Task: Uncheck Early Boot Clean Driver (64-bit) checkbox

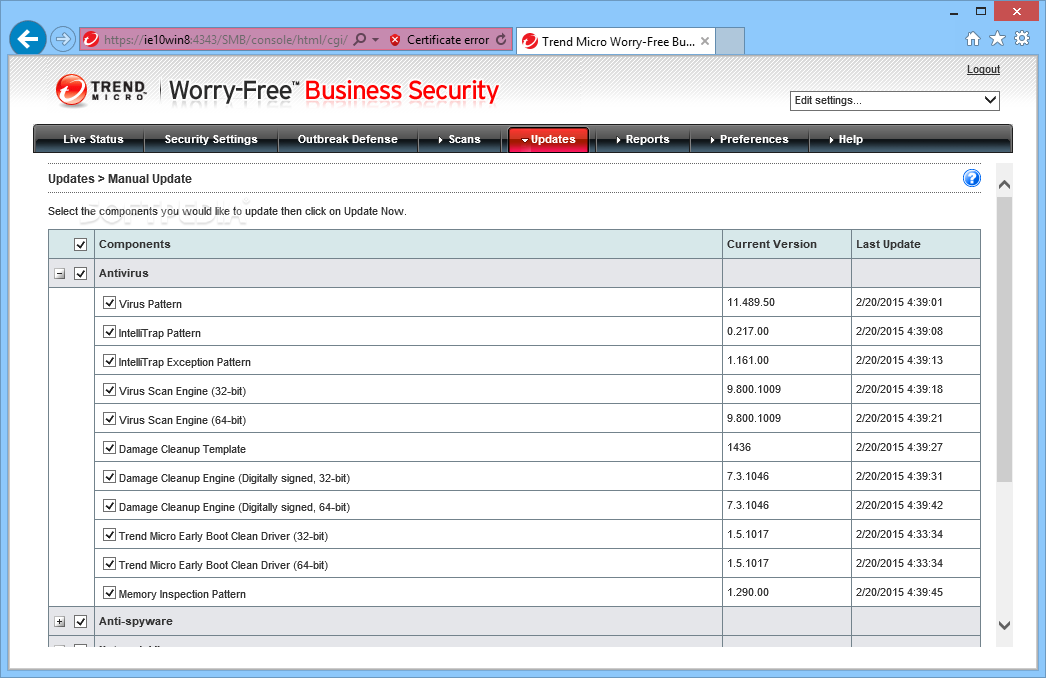Action: 109,564
